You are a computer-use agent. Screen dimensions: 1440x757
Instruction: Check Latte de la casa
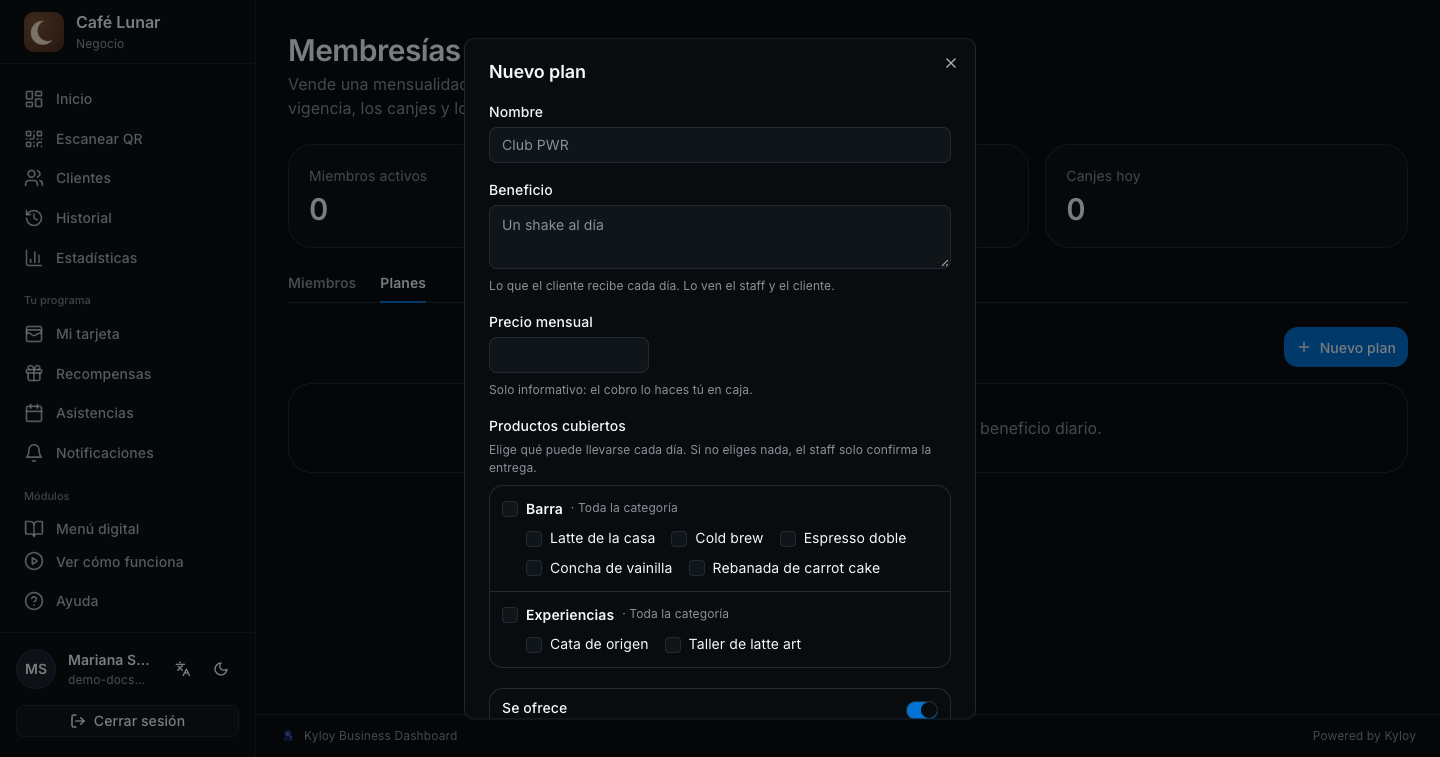(534, 539)
